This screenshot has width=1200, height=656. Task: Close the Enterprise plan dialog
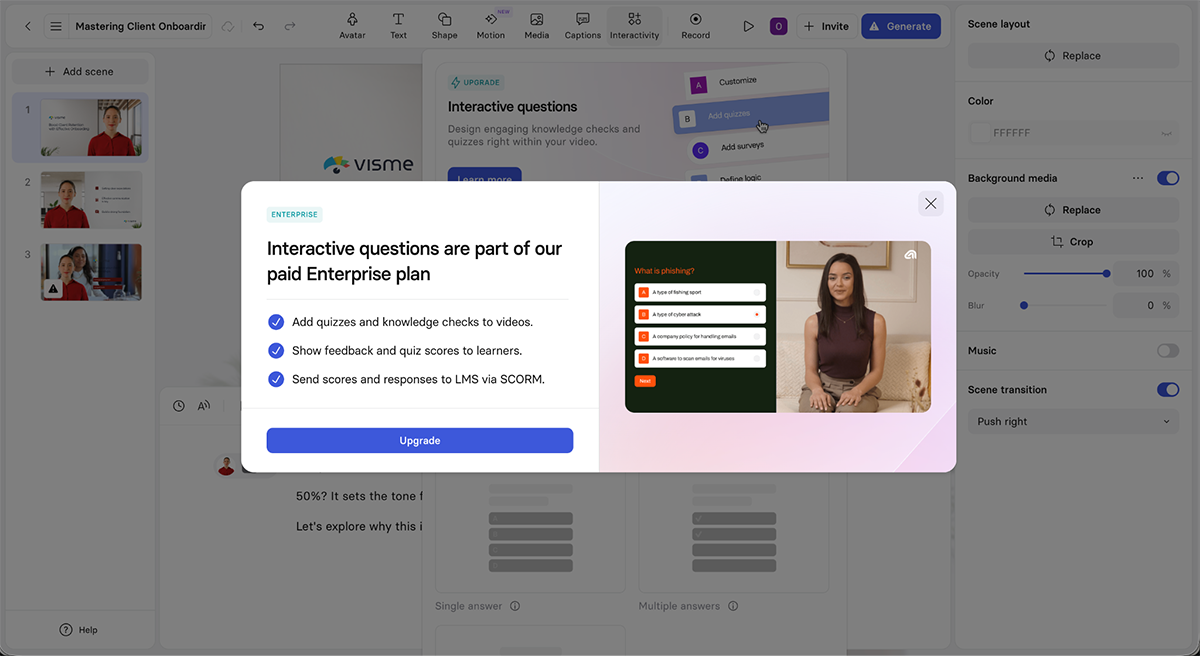coord(931,204)
